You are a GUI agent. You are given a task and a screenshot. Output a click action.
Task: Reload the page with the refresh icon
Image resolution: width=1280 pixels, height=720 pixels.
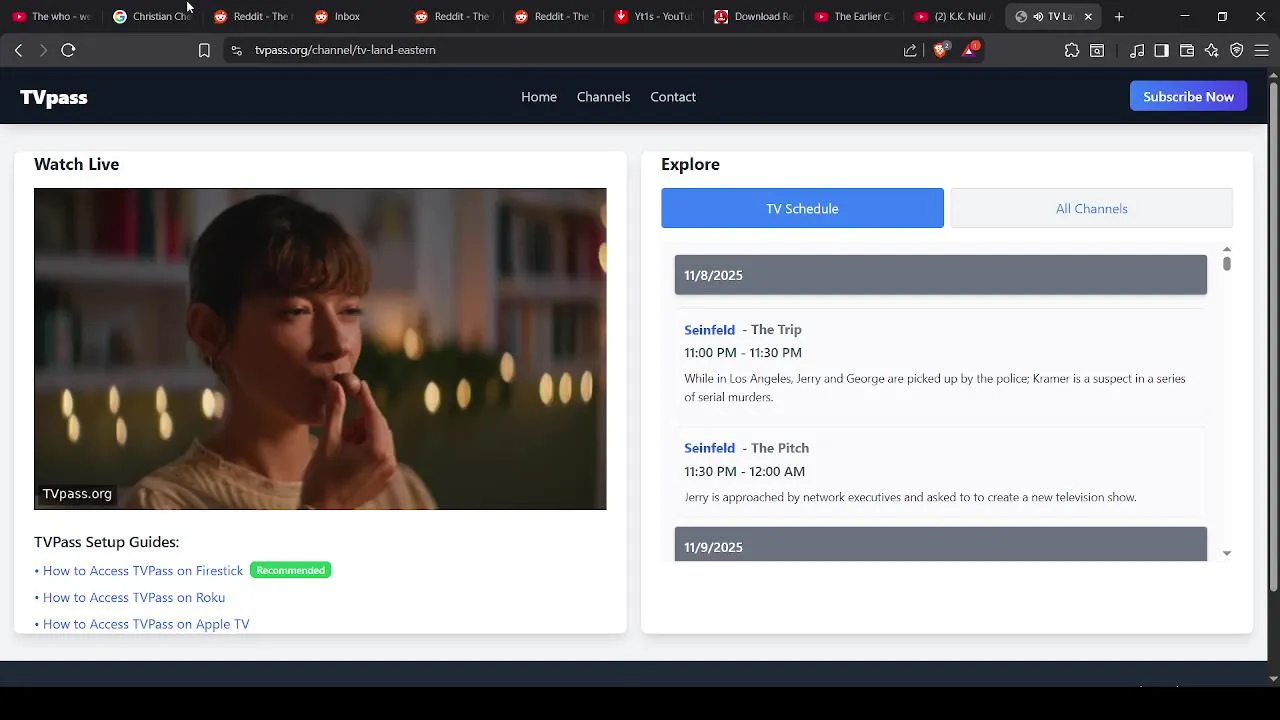(x=68, y=50)
